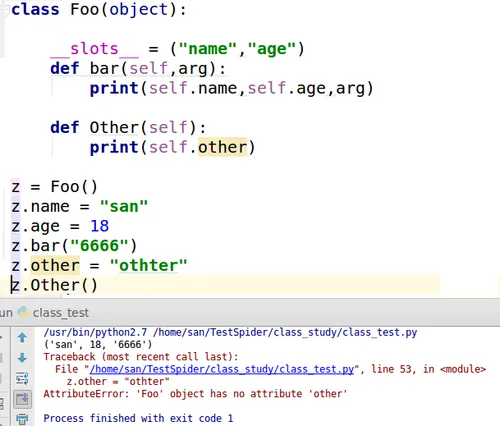Click the def bar method definition
This screenshot has width=500, height=426.
[x=138, y=69]
